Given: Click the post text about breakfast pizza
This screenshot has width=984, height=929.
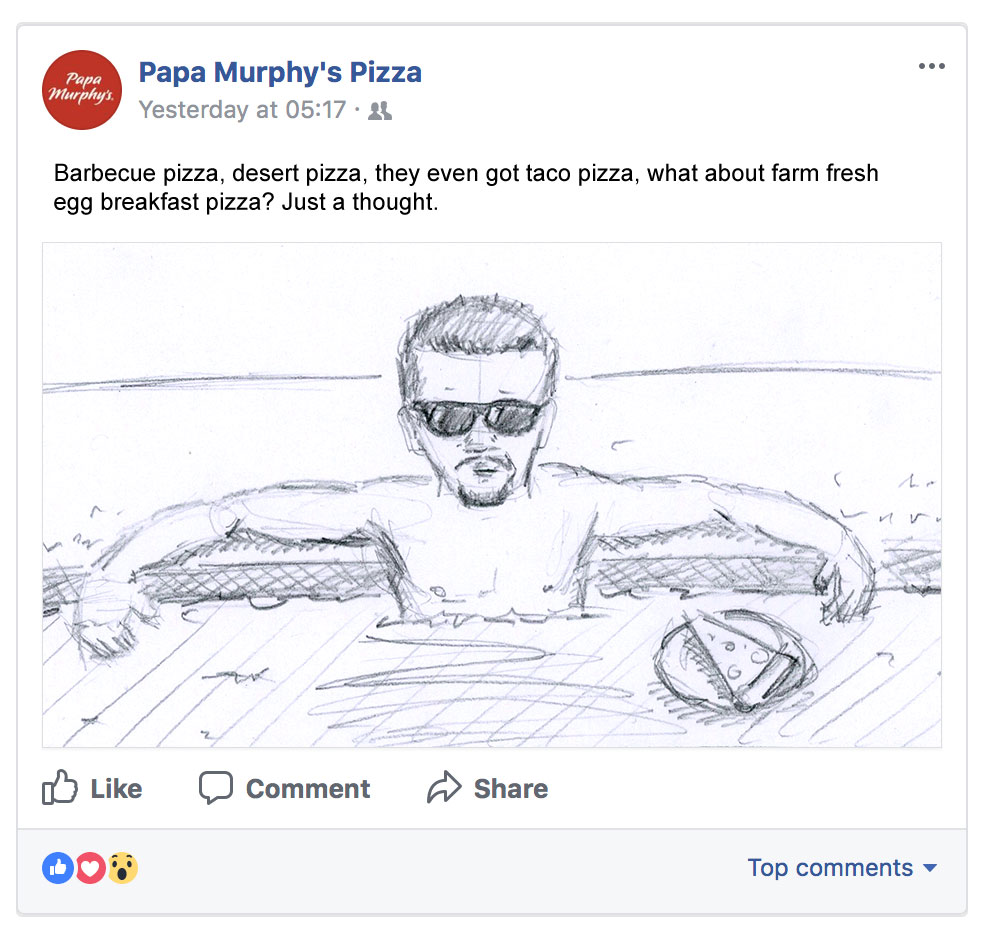Looking at the screenshot, I should click(466, 187).
